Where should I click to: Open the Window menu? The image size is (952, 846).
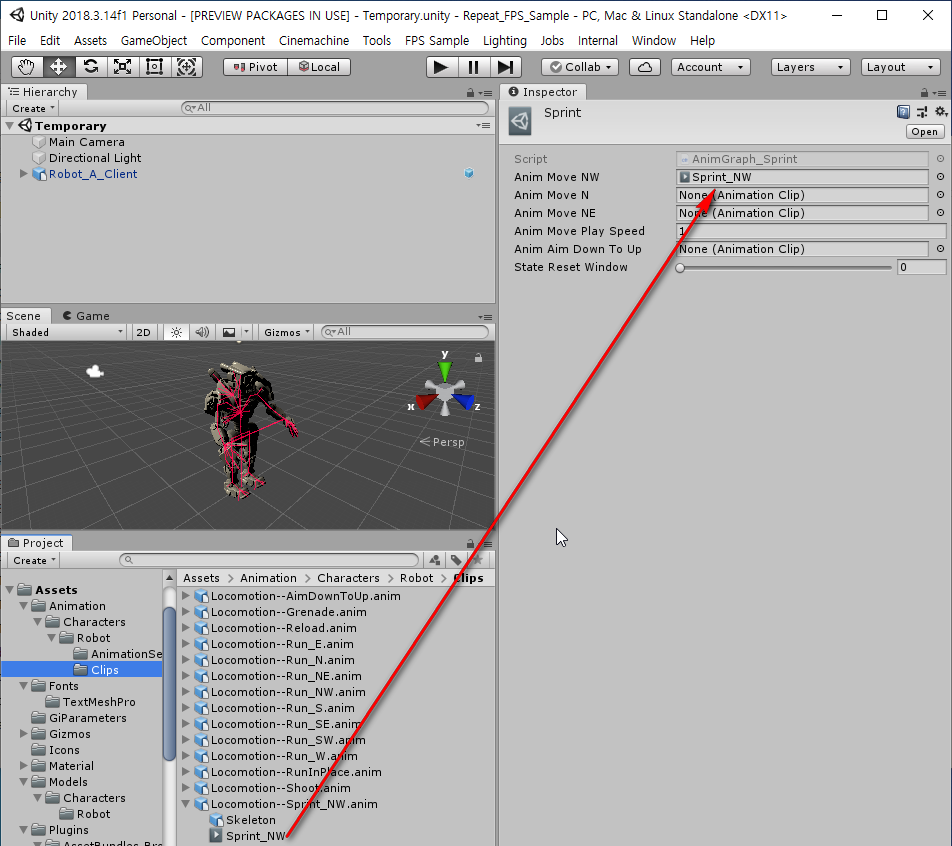pos(653,41)
